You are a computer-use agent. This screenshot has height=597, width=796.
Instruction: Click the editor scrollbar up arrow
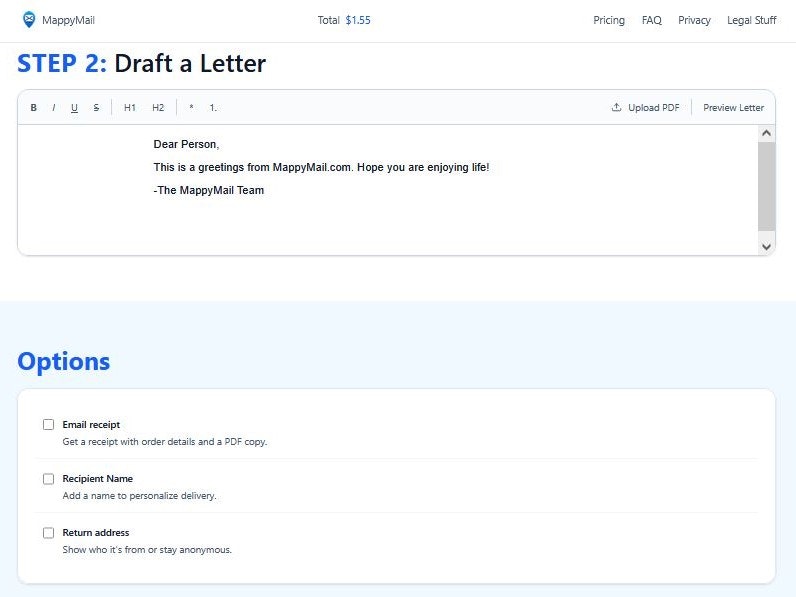766,133
